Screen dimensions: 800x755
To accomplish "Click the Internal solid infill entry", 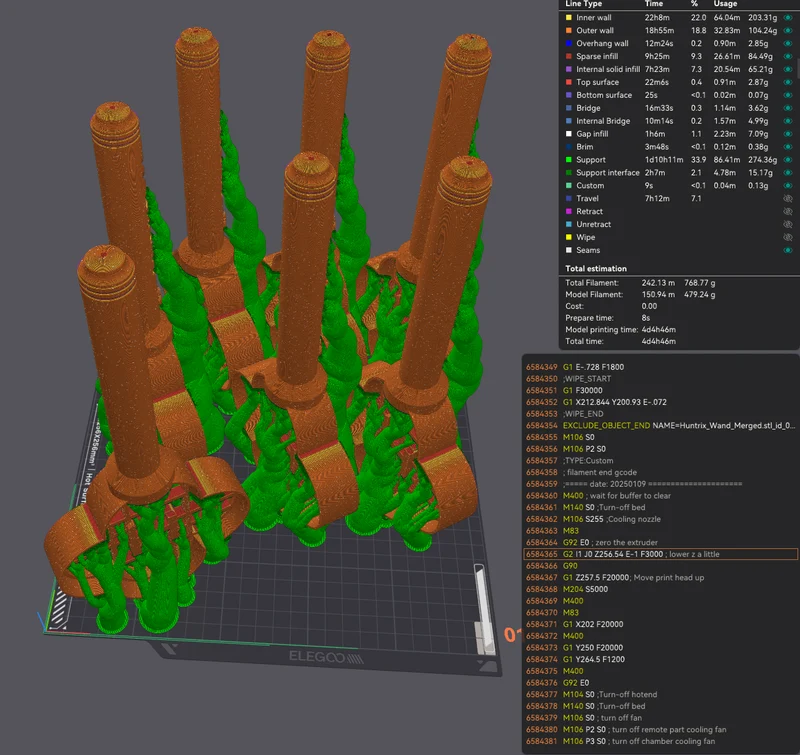I will coord(608,69).
